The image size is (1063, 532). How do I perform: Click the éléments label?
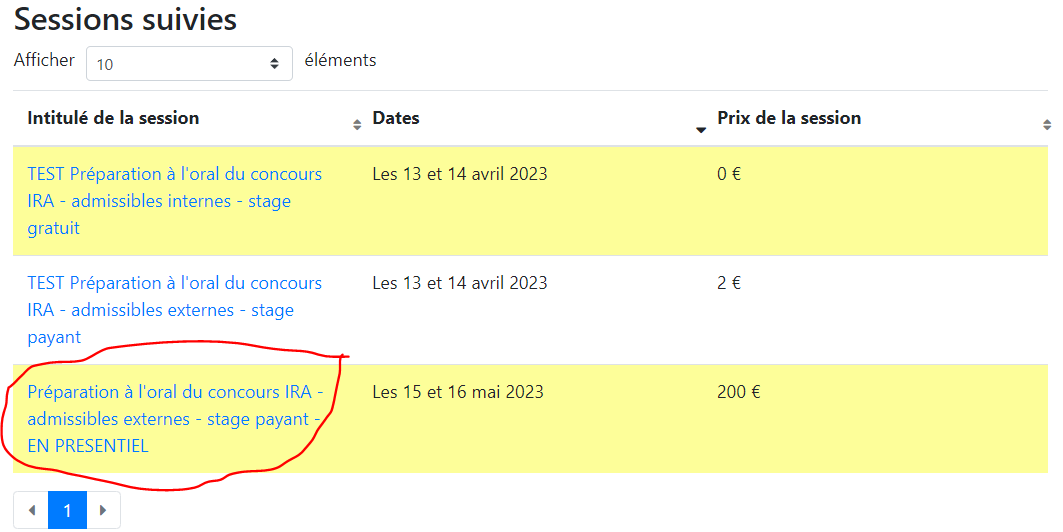tap(340, 60)
